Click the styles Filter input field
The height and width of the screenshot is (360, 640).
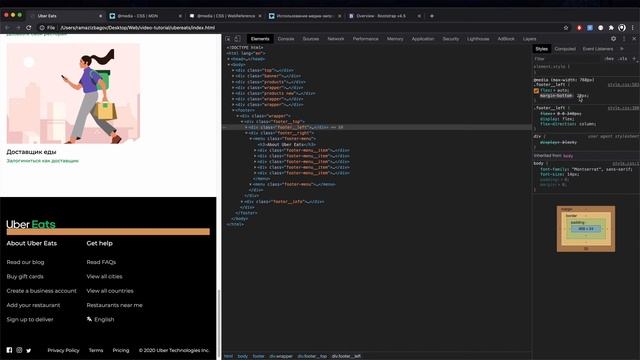click(567, 59)
